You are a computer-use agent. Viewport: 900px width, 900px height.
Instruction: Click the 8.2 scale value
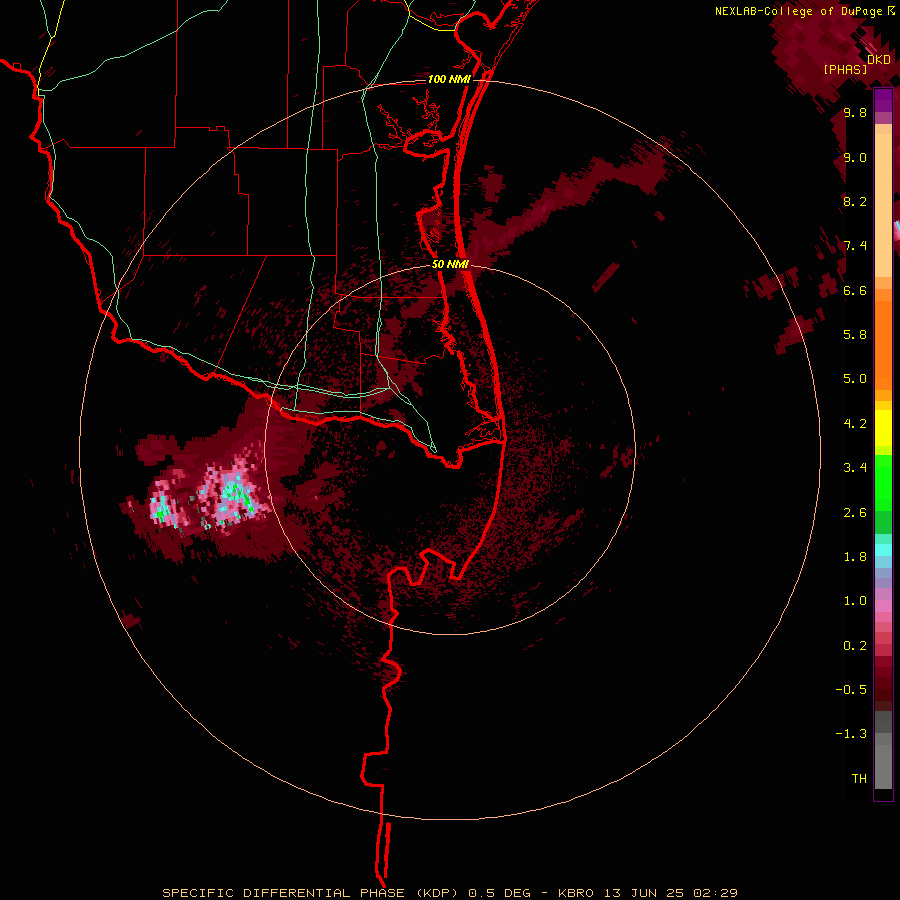click(x=855, y=201)
